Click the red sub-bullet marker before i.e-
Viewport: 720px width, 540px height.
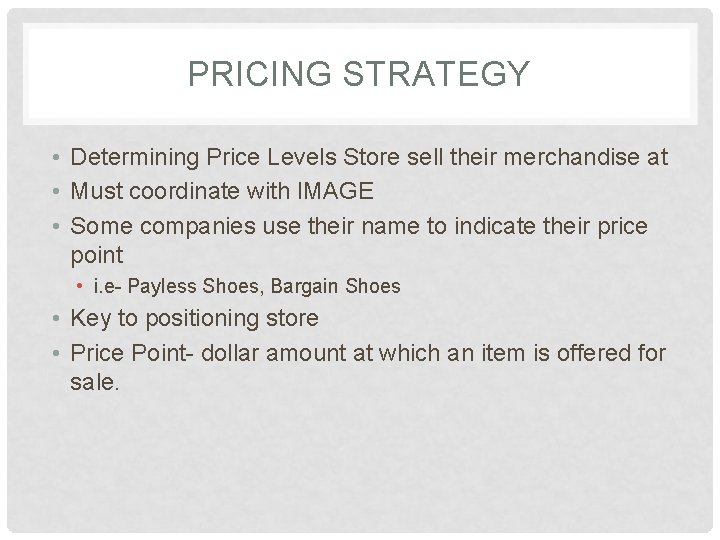coord(80,287)
